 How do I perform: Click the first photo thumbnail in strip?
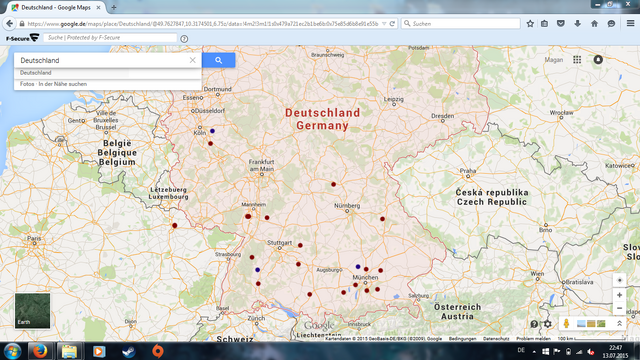tap(581, 324)
